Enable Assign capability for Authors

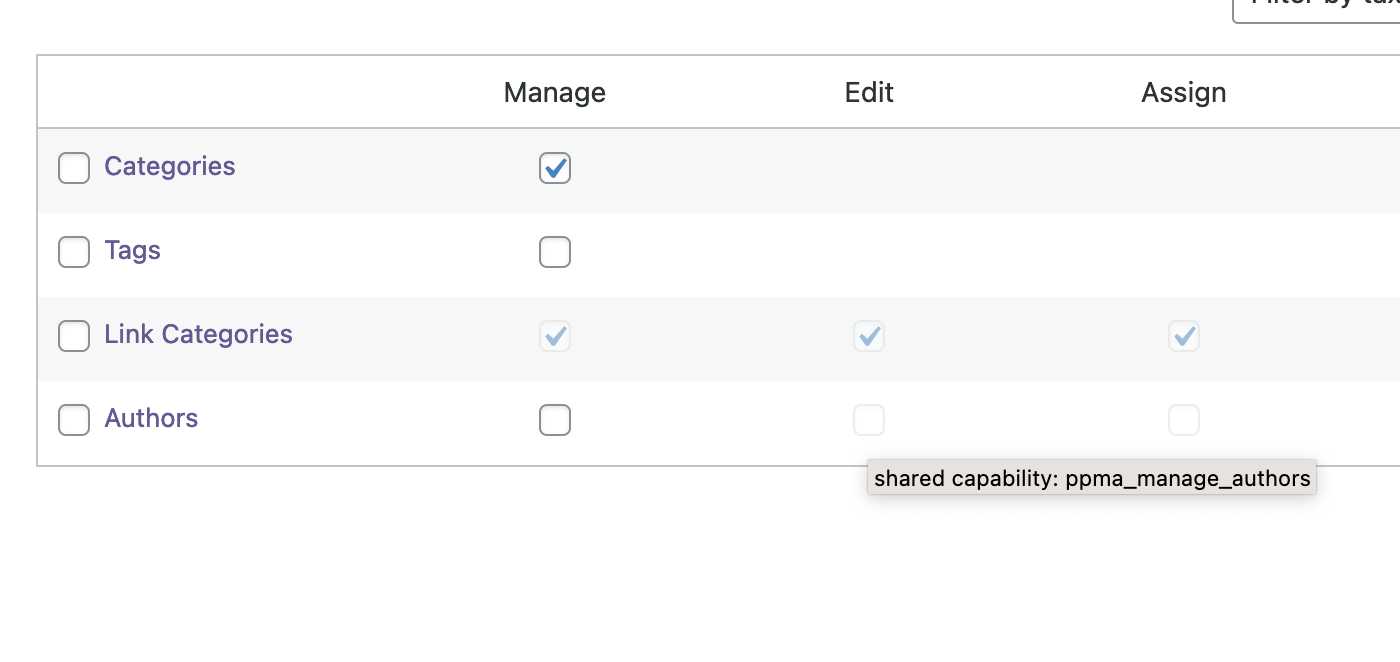[1183, 420]
